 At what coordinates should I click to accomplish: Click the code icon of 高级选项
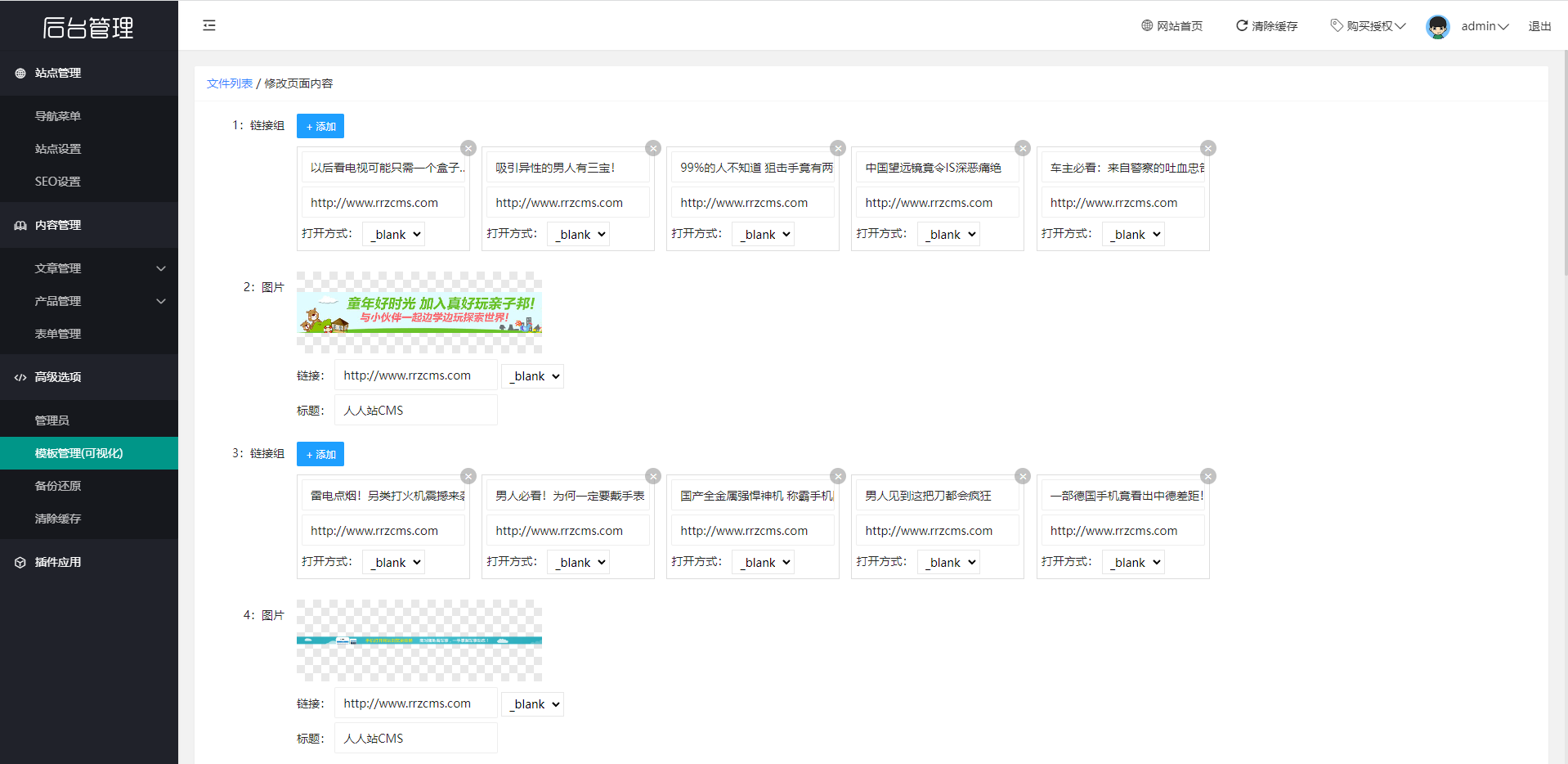(x=20, y=377)
